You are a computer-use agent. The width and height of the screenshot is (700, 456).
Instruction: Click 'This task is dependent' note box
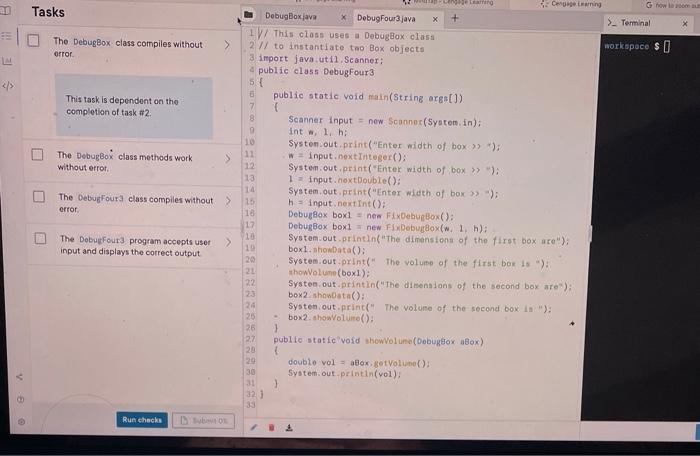tap(134, 106)
